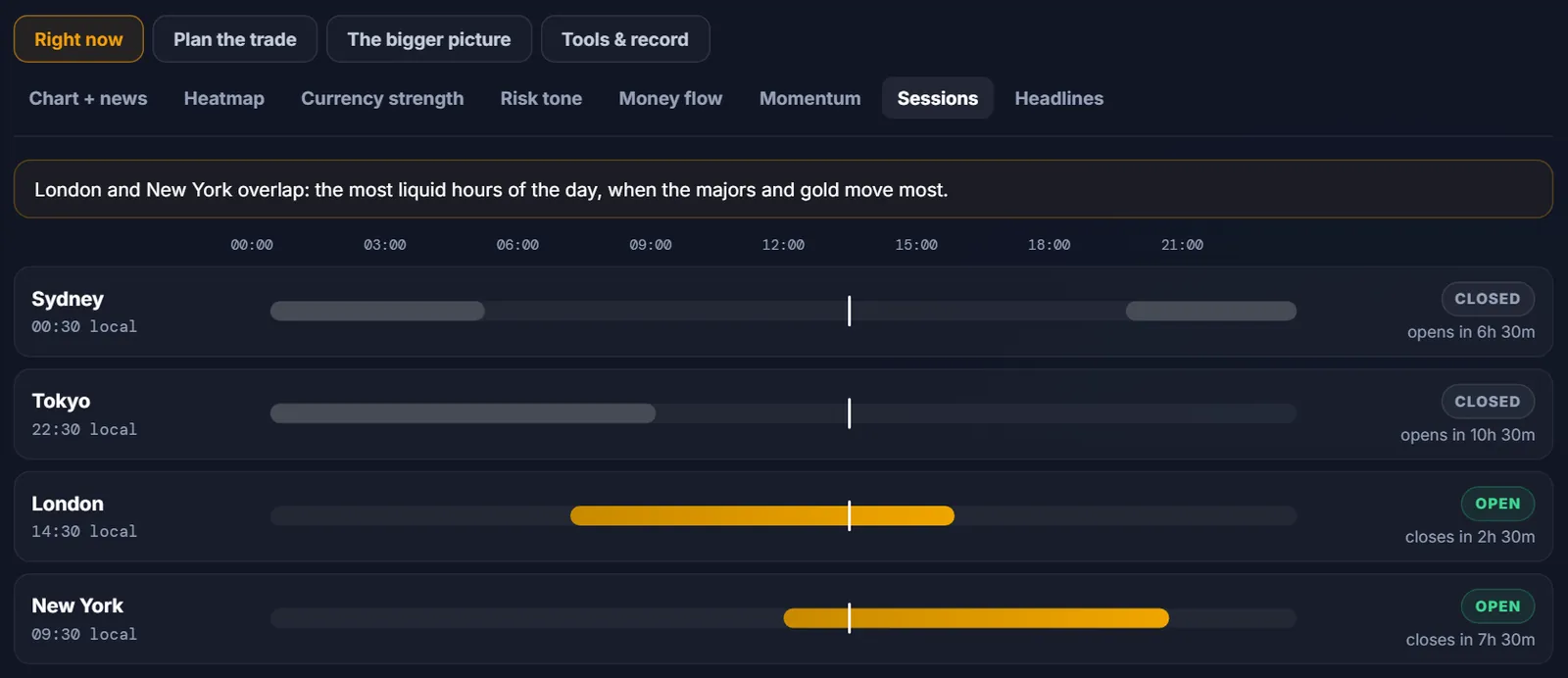Switch to Risk tone sub-tab
The height and width of the screenshot is (678, 1568).
541,98
